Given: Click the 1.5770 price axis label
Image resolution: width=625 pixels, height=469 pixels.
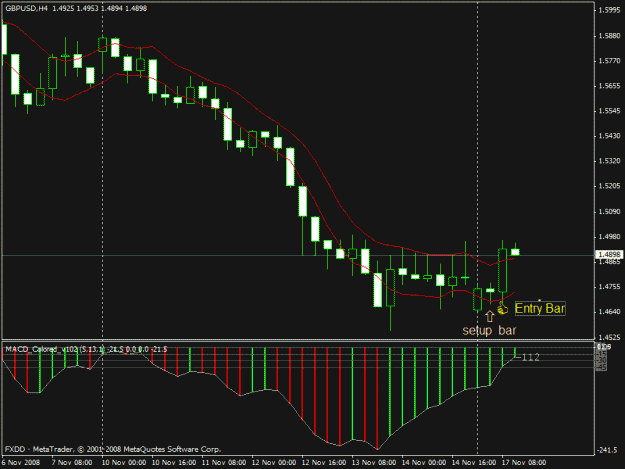Looking at the screenshot, I should point(609,61).
